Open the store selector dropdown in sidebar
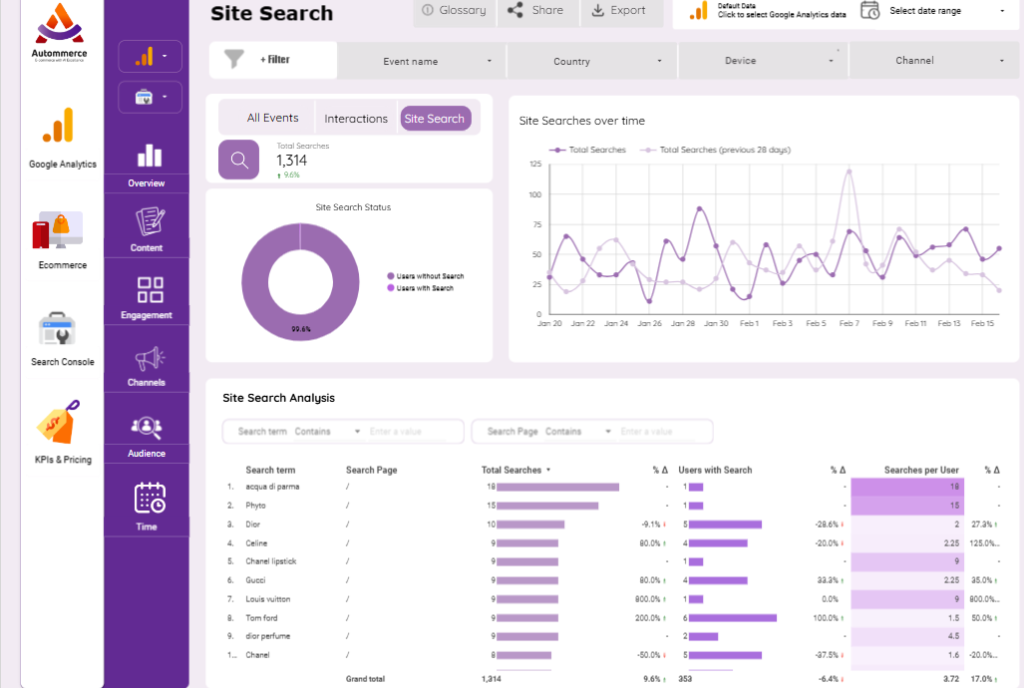 point(150,97)
